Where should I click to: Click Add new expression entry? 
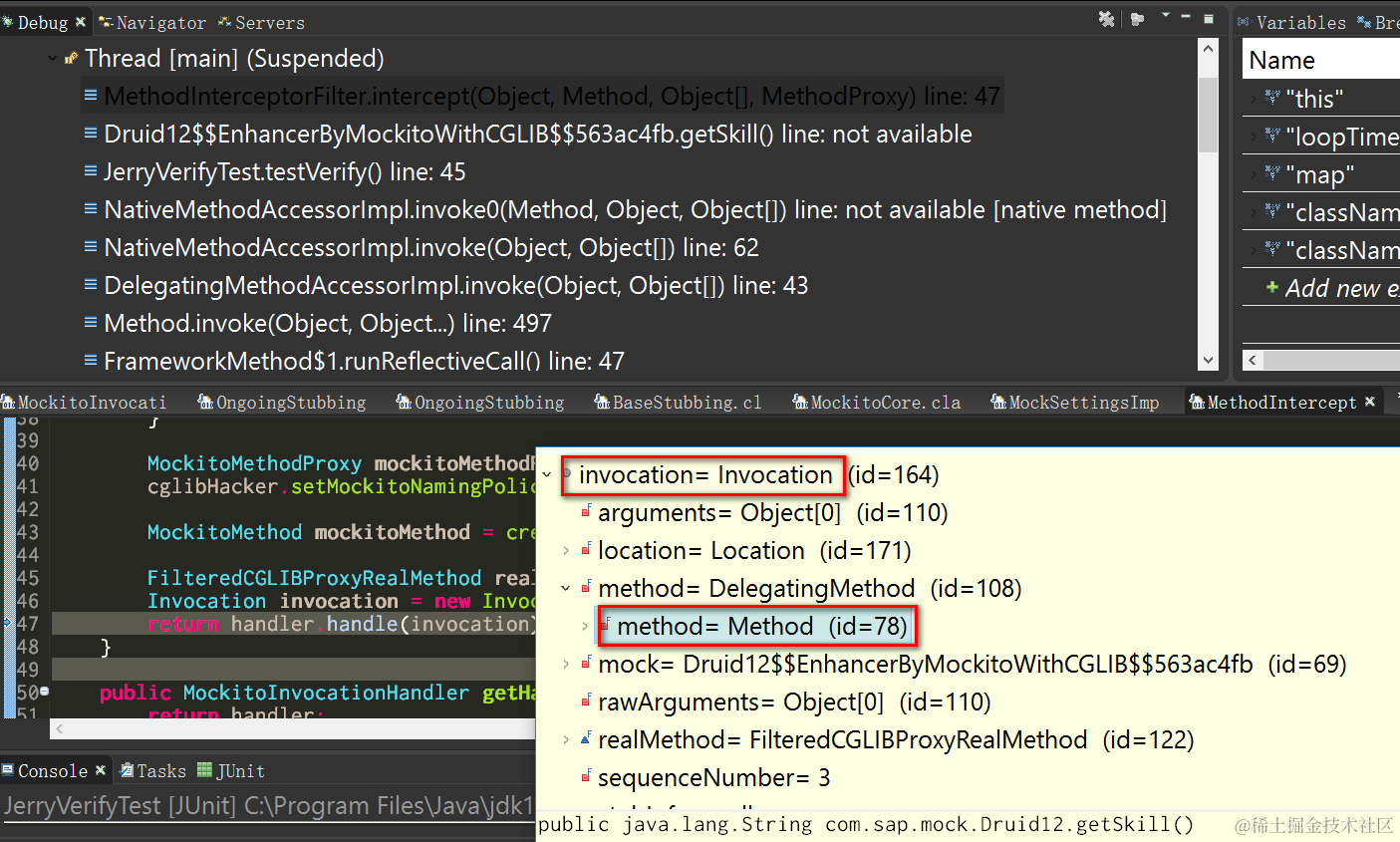1341,288
